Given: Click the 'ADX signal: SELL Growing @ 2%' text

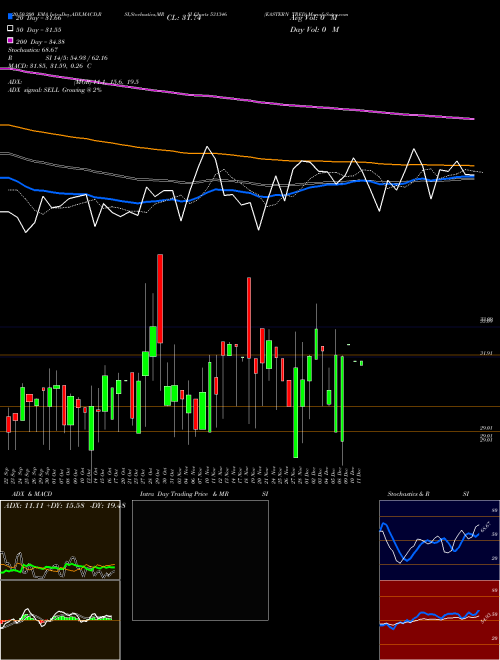Looking at the screenshot, I should 55,90.
